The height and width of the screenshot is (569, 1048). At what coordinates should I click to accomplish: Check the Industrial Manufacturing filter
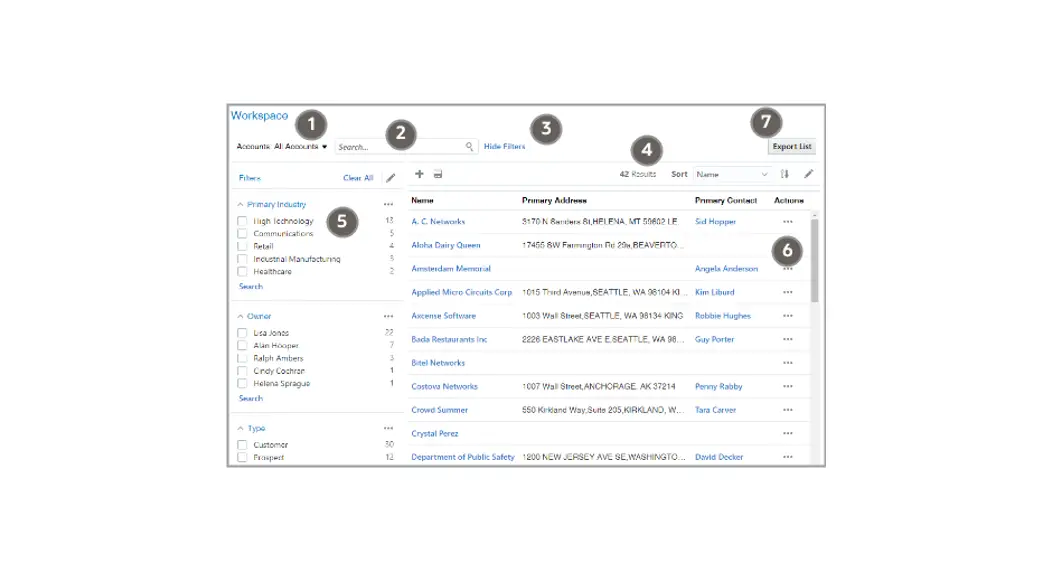(x=242, y=259)
